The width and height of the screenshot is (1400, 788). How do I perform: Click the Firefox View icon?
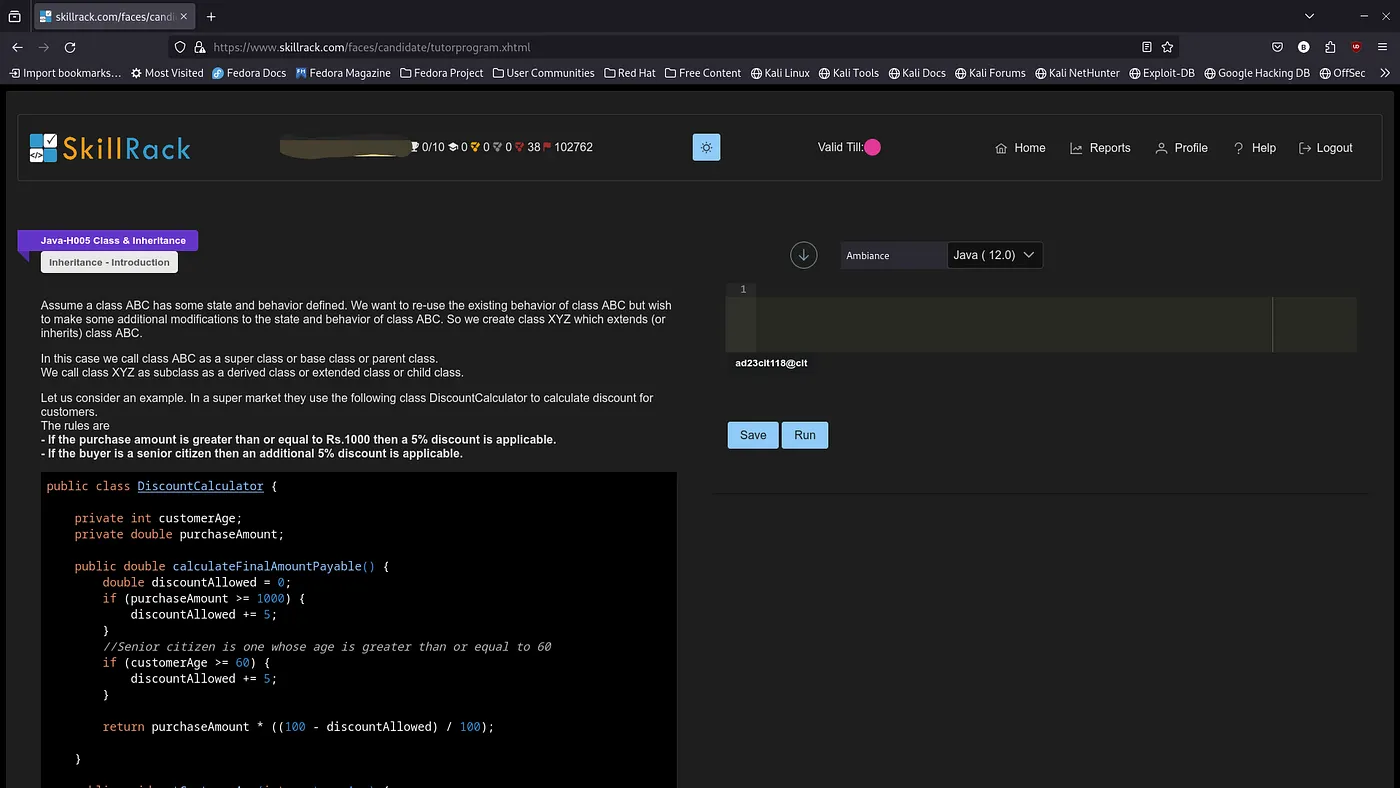tap(14, 16)
